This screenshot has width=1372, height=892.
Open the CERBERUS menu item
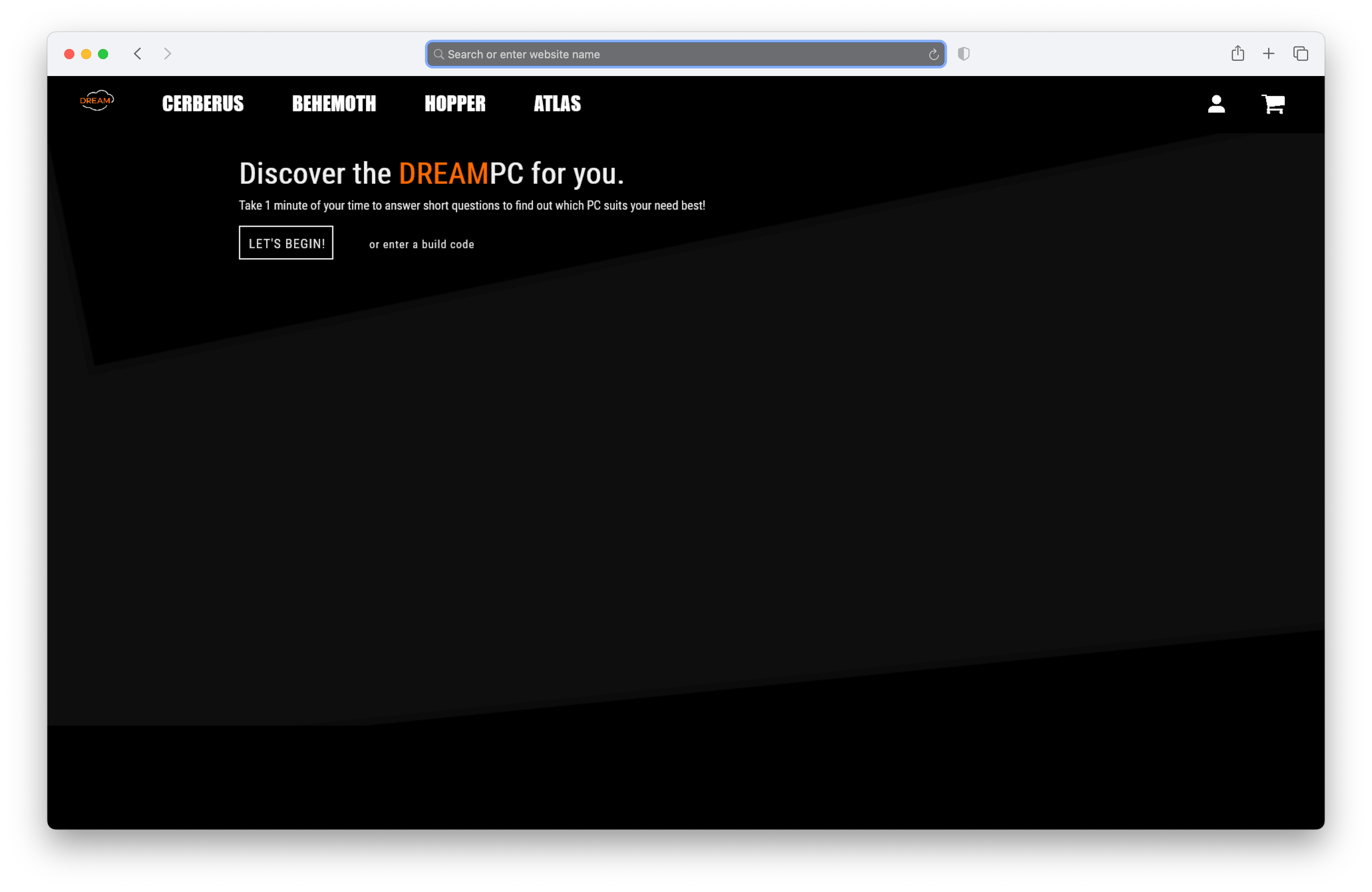(203, 104)
